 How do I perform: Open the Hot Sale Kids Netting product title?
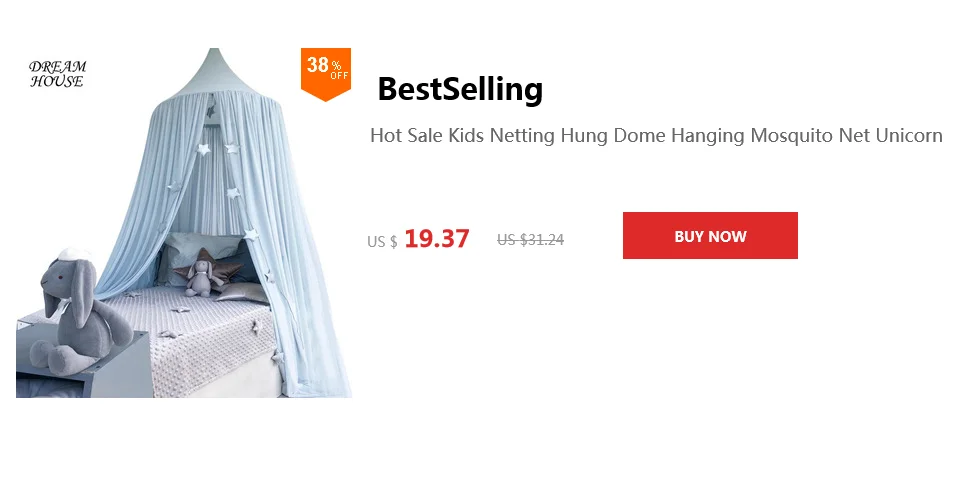[656, 135]
